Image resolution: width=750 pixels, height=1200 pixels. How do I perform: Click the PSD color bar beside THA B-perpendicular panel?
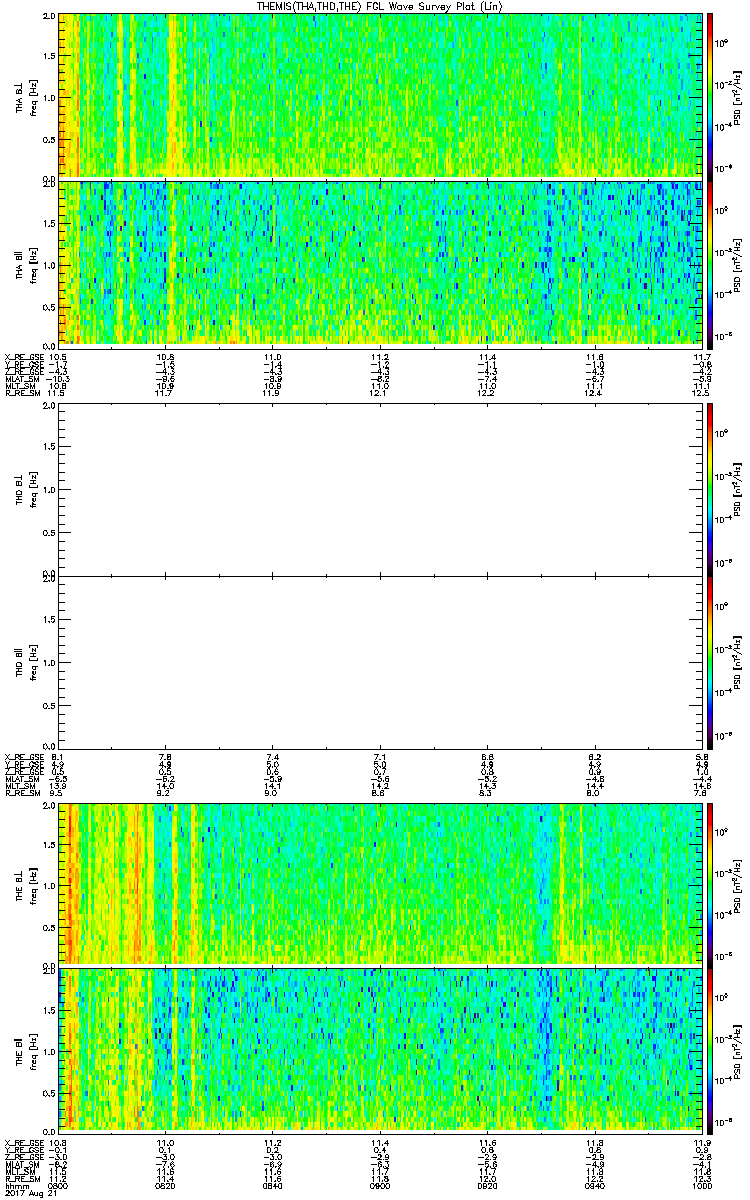(710, 95)
